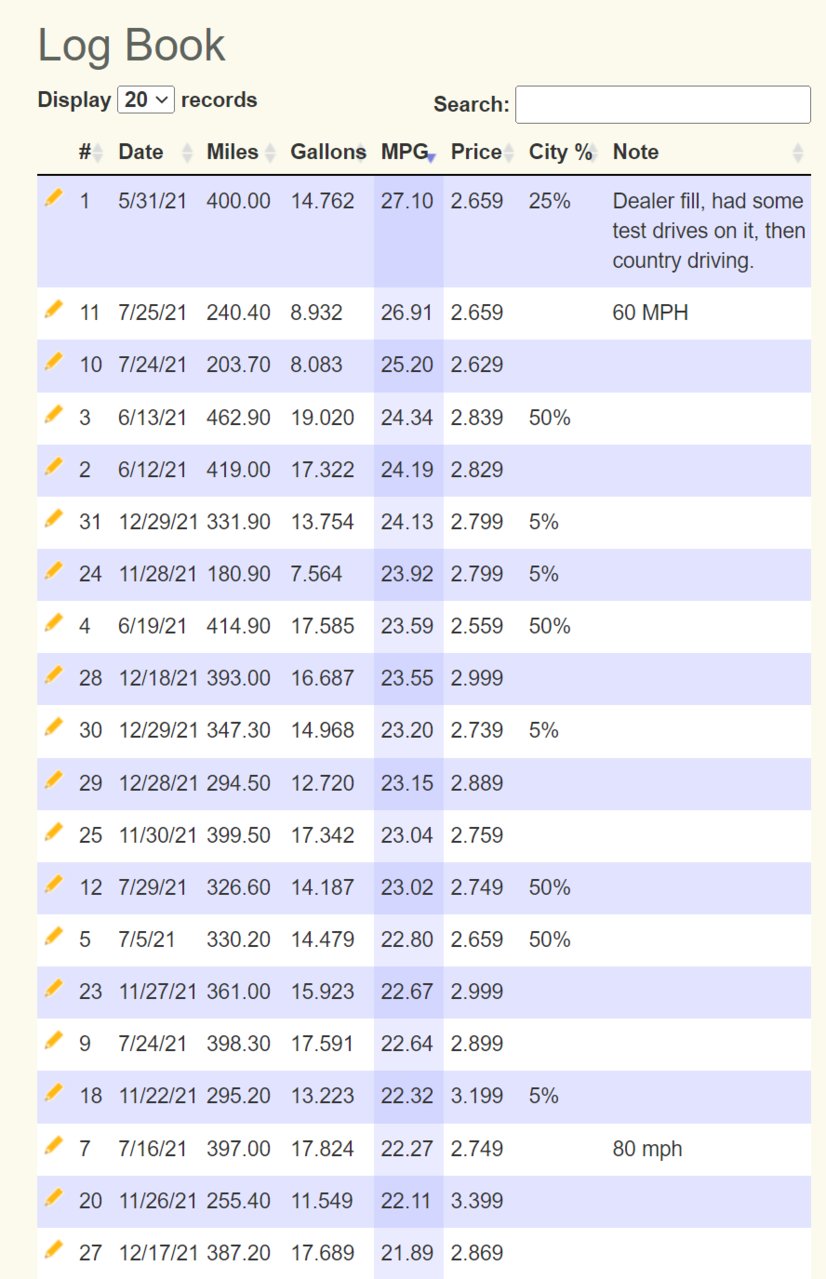Screen dimensions: 826x1279
Task: Edit the 80 mph entry number 7
Action: [54, 1145]
